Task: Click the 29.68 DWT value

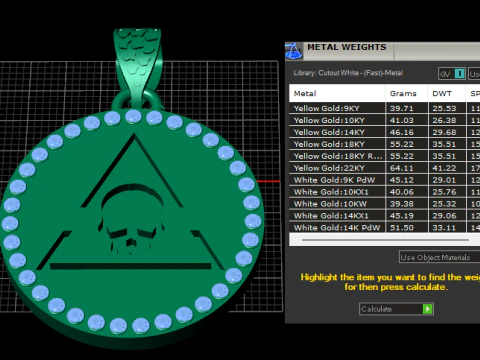Action: tap(444, 132)
